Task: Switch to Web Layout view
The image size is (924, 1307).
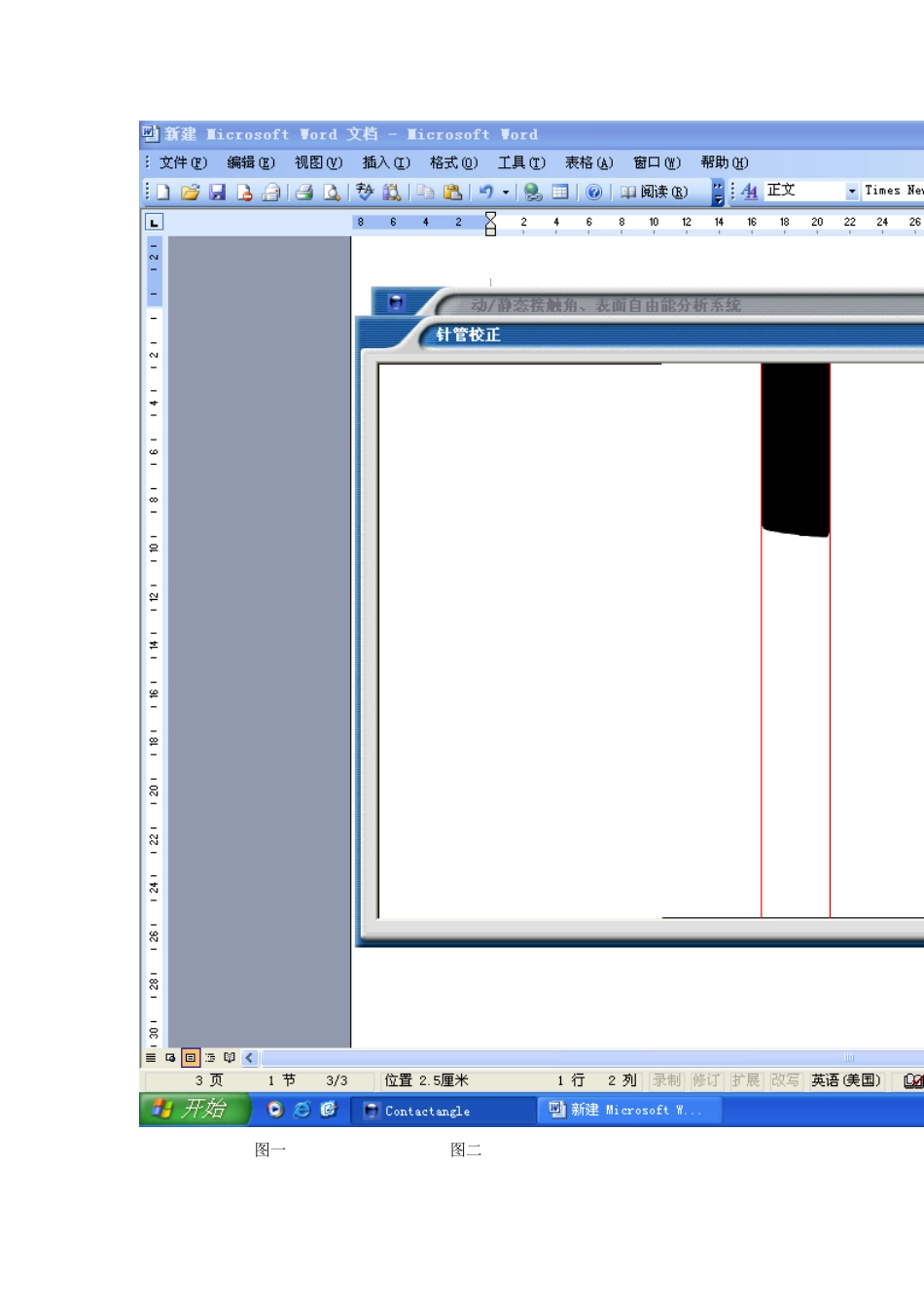Action: tap(170, 1058)
